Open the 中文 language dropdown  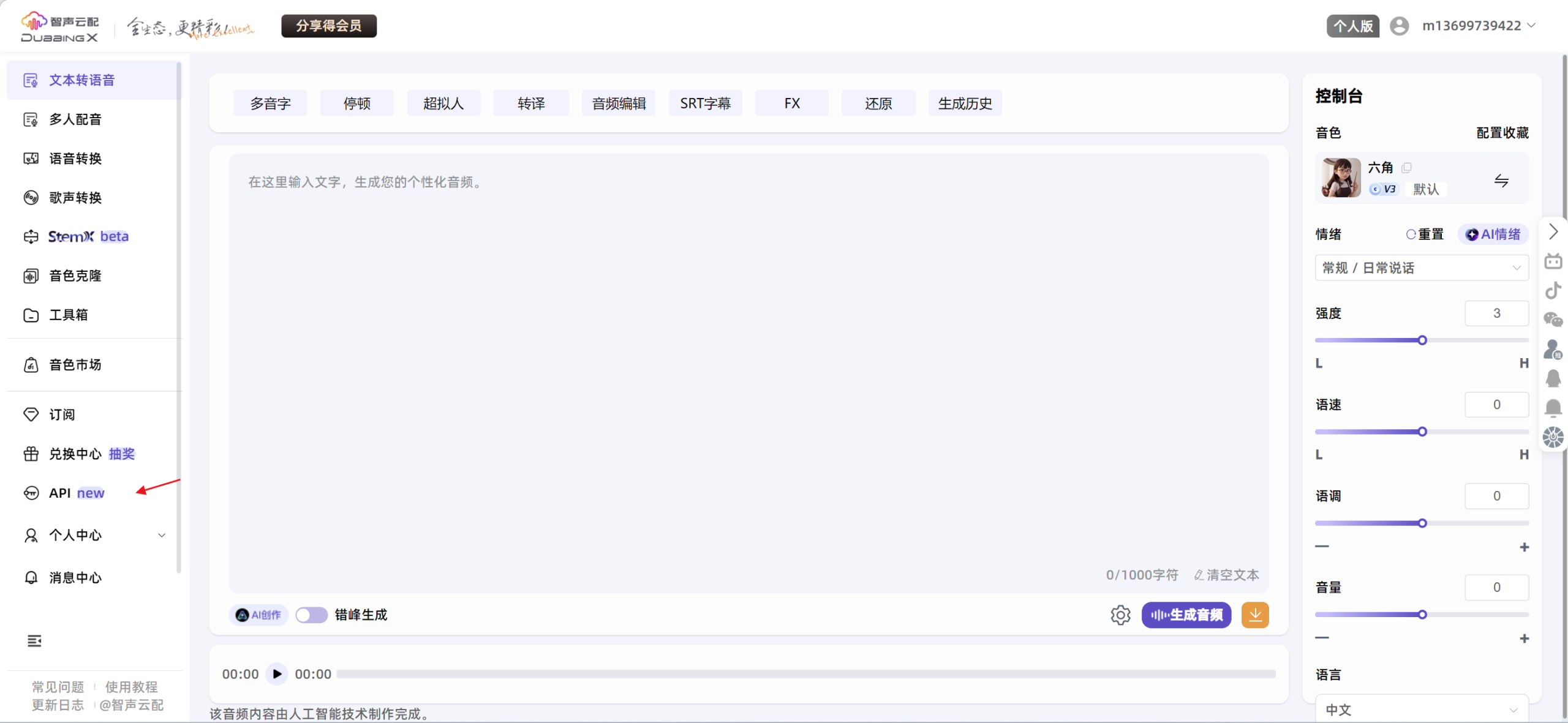pos(1421,710)
